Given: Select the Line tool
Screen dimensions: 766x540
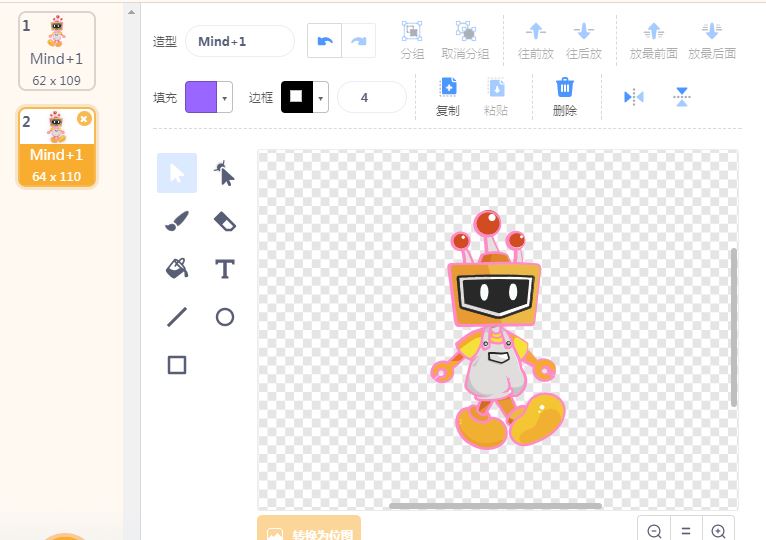Looking at the screenshot, I should 177,317.
